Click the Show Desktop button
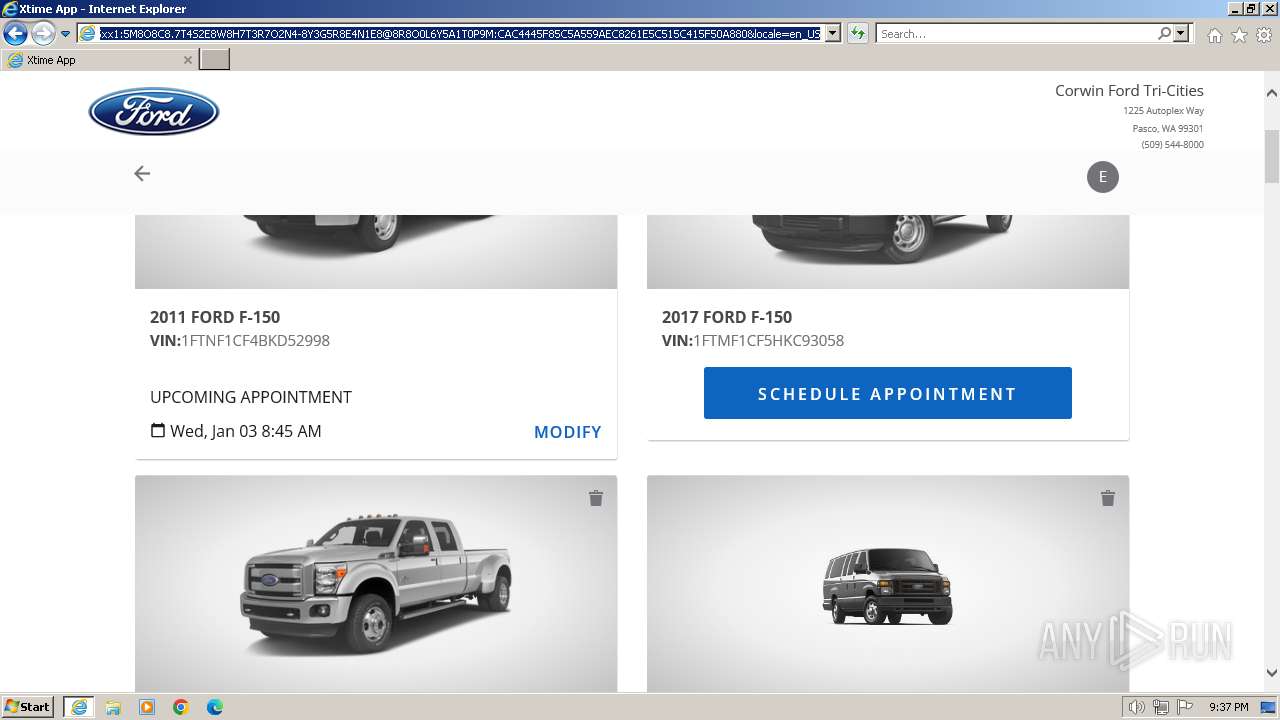 (1269, 707)
